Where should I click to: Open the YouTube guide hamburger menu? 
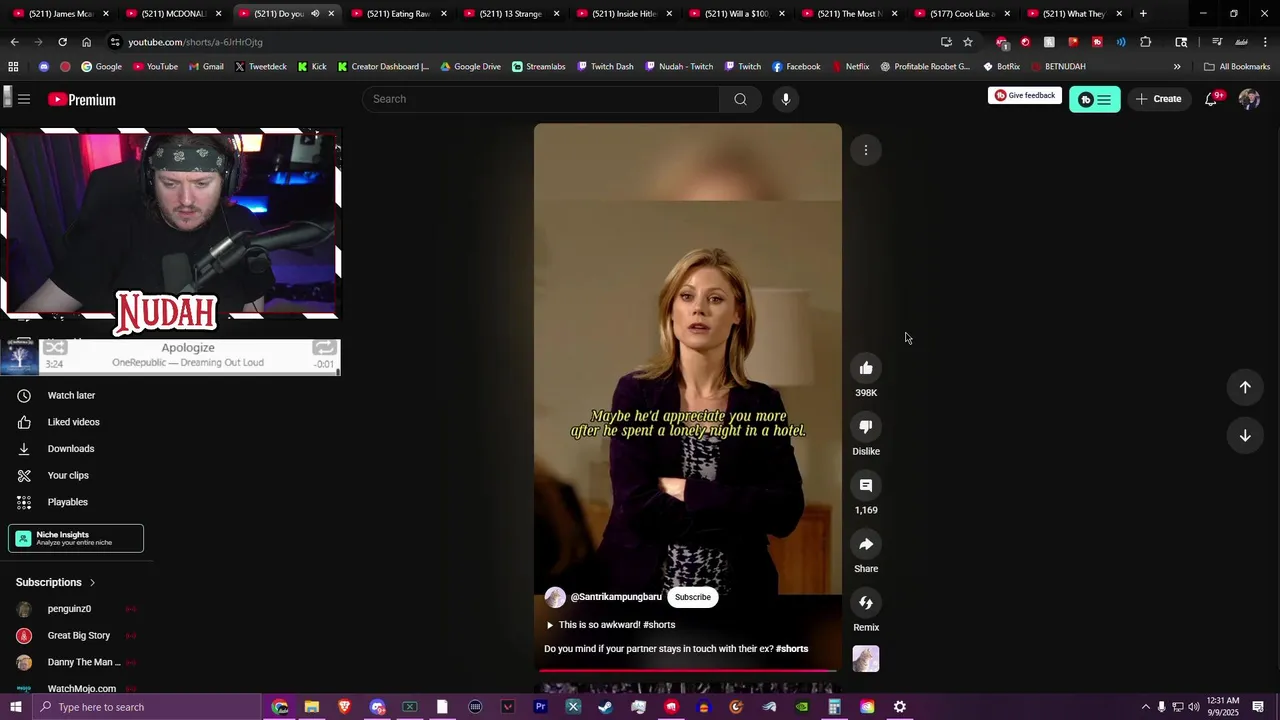click(24, 99)
